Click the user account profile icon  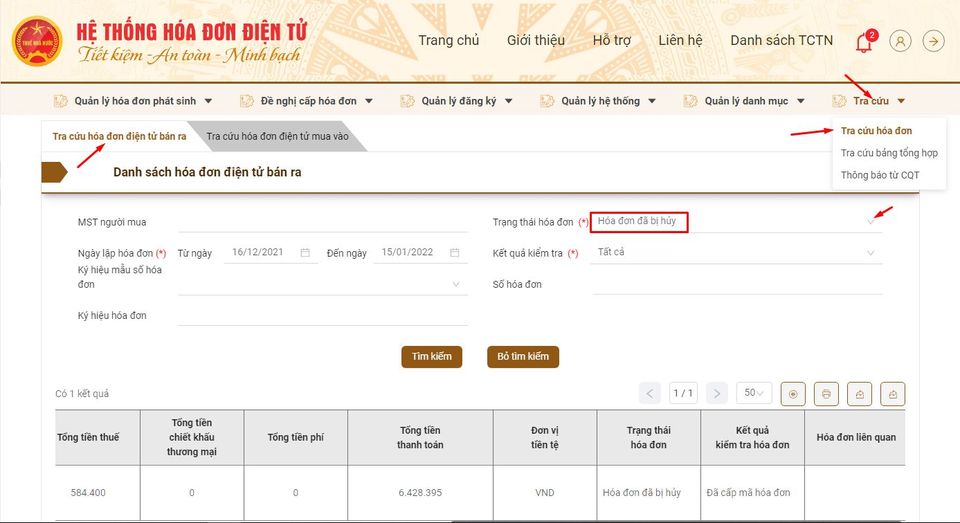point(901,41)
